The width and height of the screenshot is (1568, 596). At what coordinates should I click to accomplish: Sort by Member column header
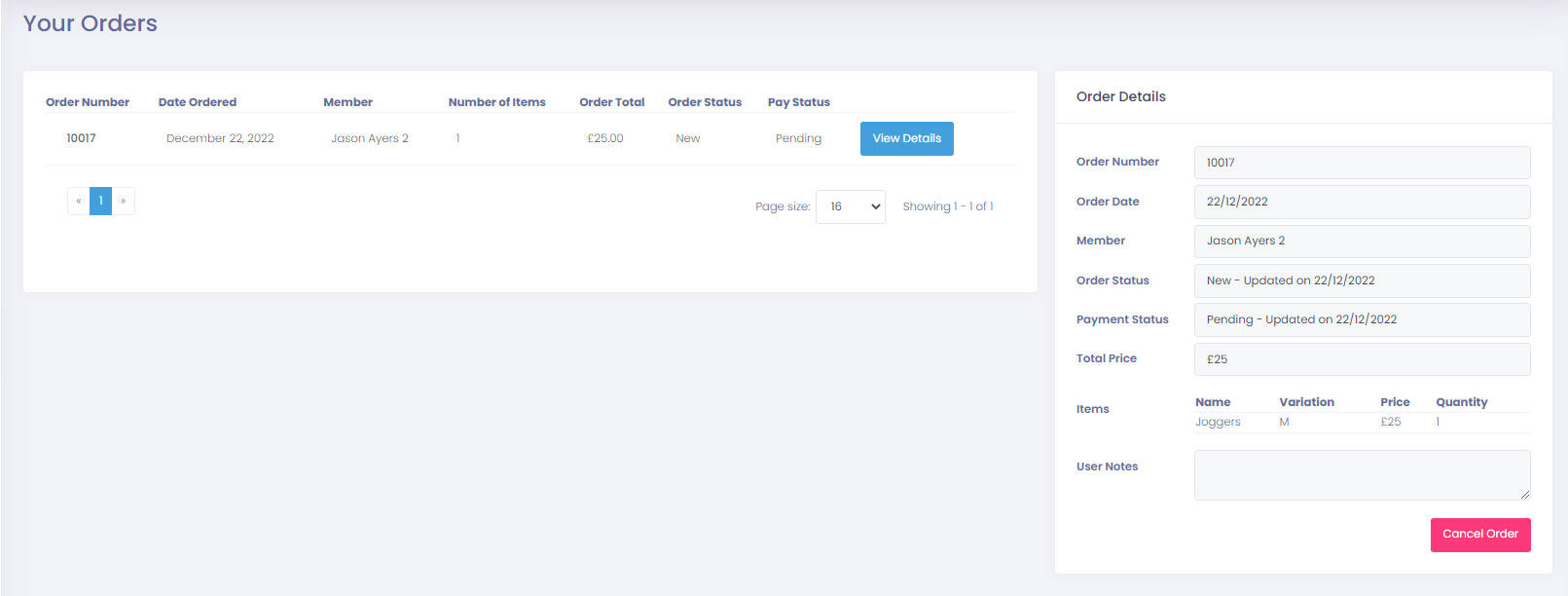347,102
